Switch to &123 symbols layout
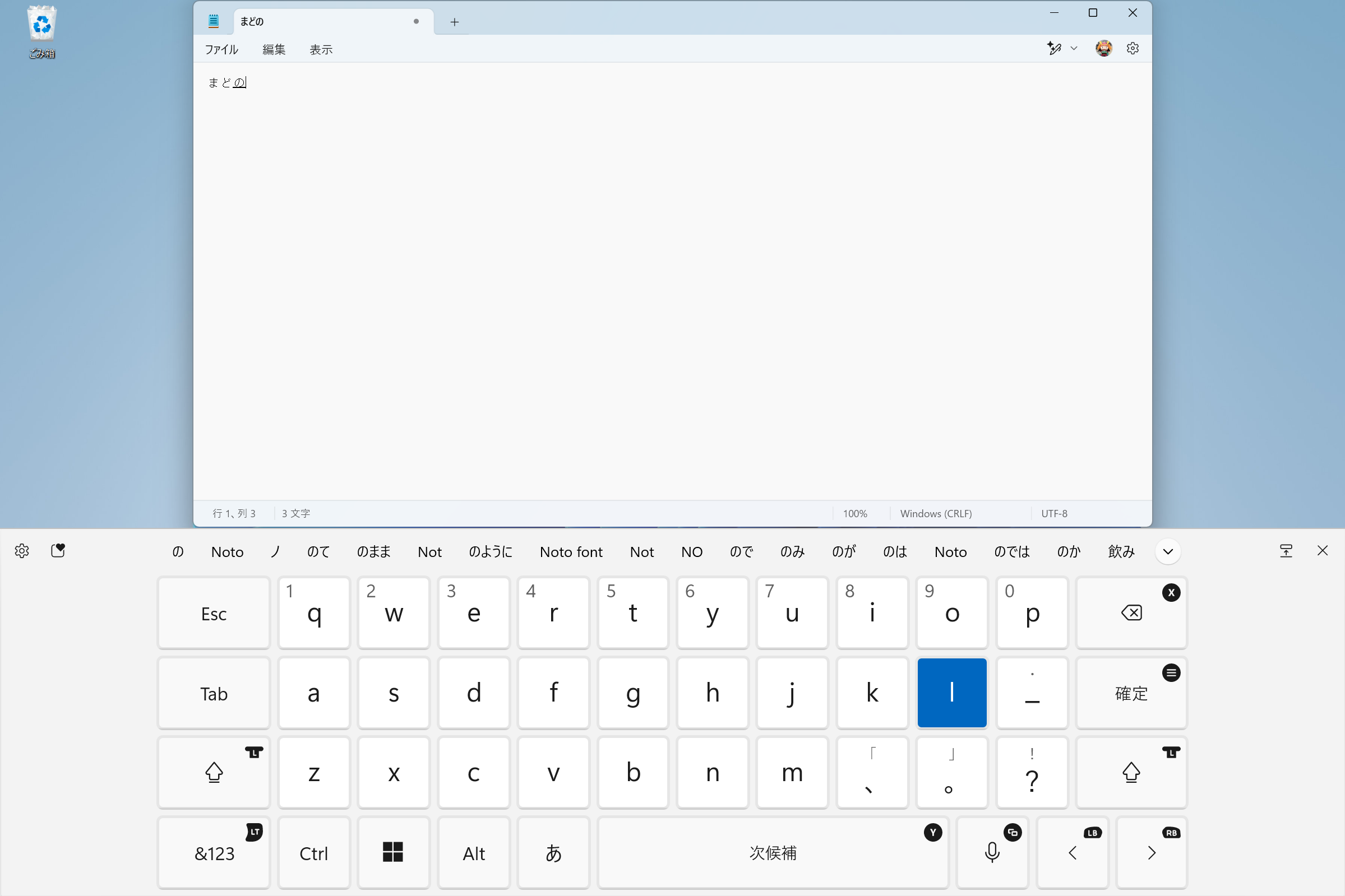1345x896 pixels. point(214,852)
